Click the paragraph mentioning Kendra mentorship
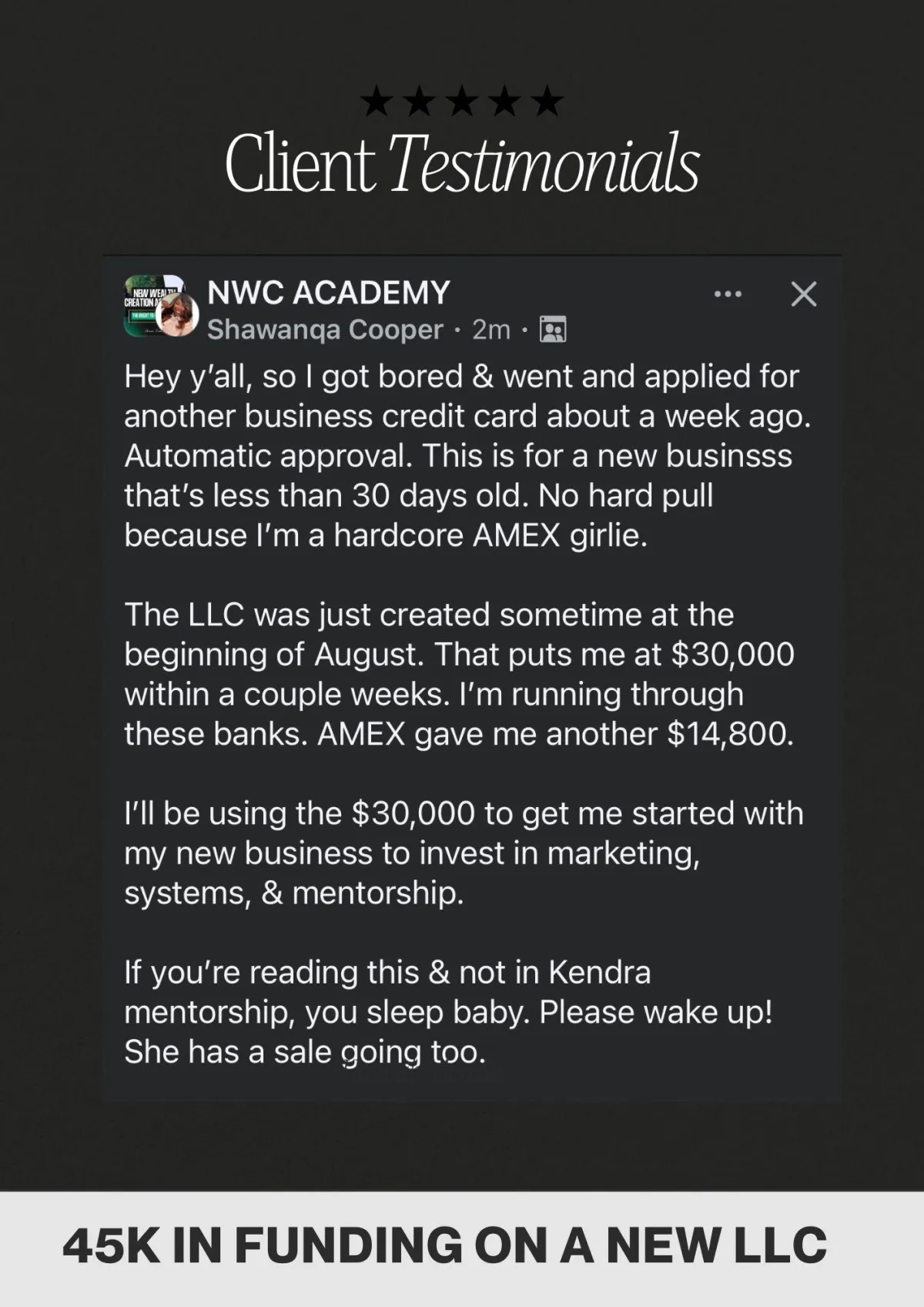The image size is (924, 1307). pyautogui.click(x=447, y=1011)
